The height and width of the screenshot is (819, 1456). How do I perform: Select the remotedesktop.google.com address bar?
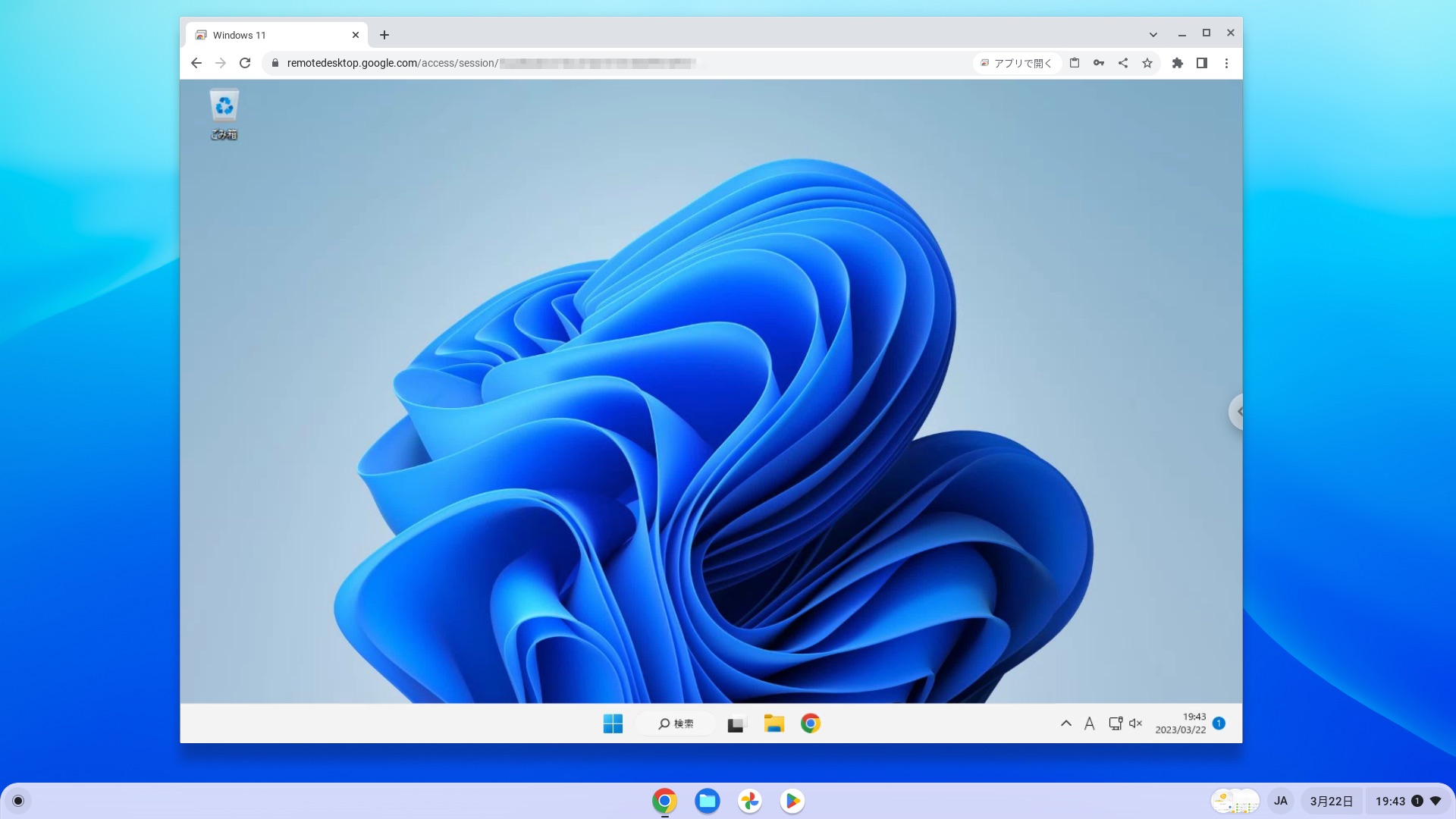(x=619, y=63)
